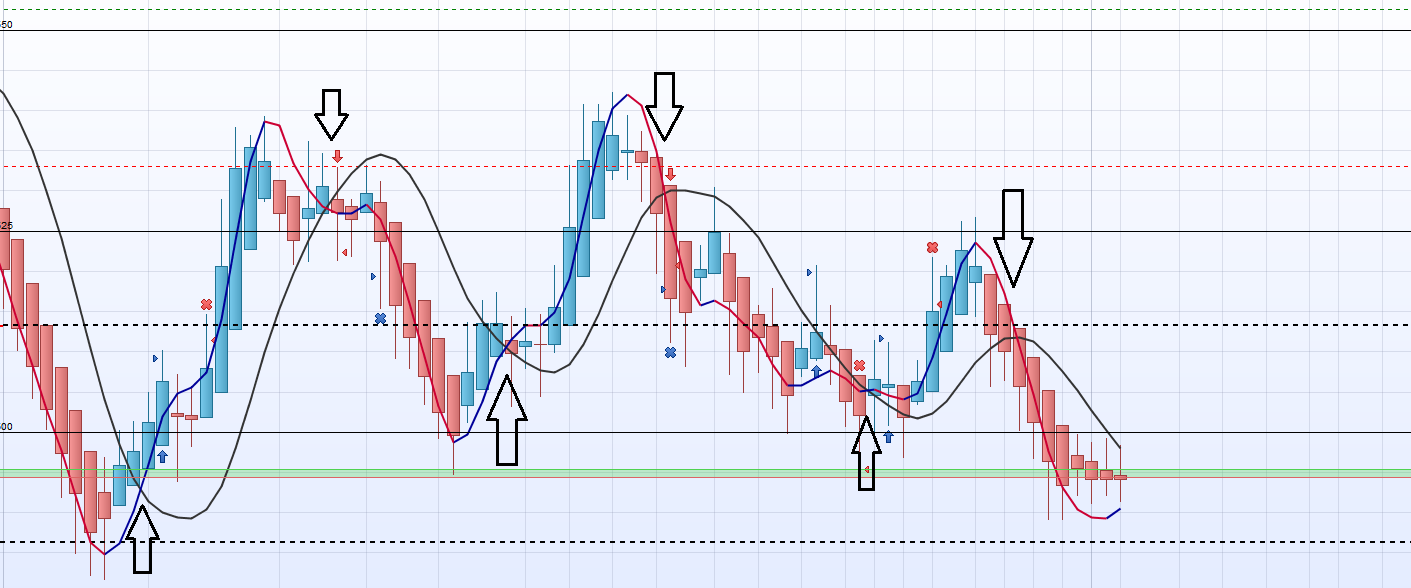The image size is (1411, 588).
Task: Select the rightmost red X signal marker
Action: (x=932, y=247)
